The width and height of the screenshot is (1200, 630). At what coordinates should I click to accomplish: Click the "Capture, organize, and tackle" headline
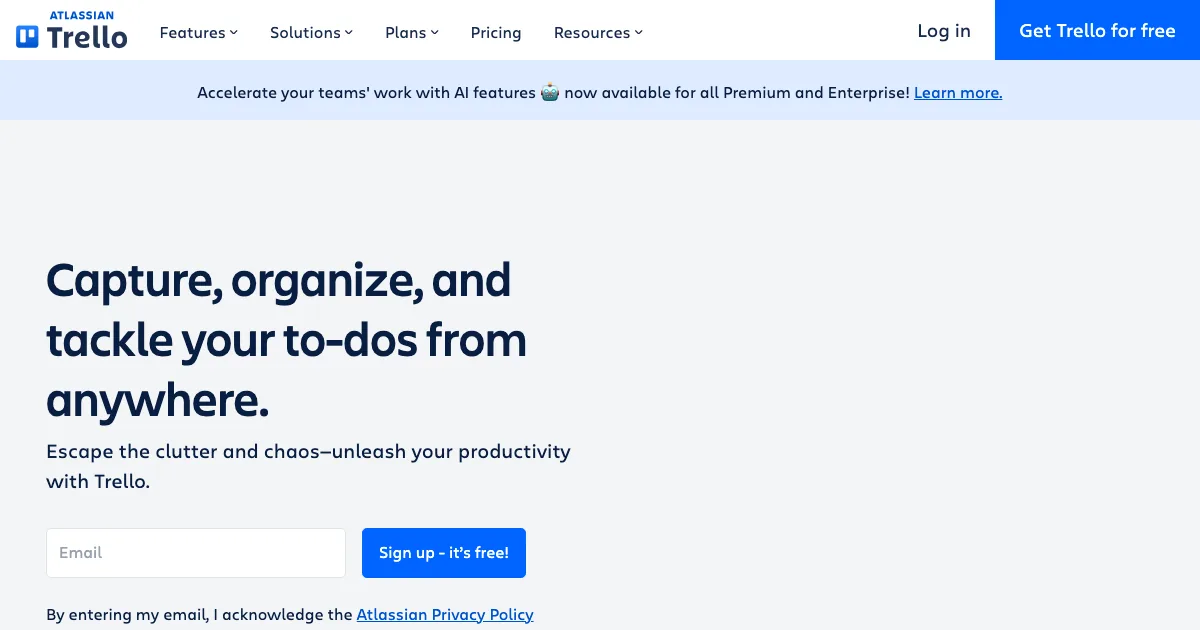click(x=285, y=340)
